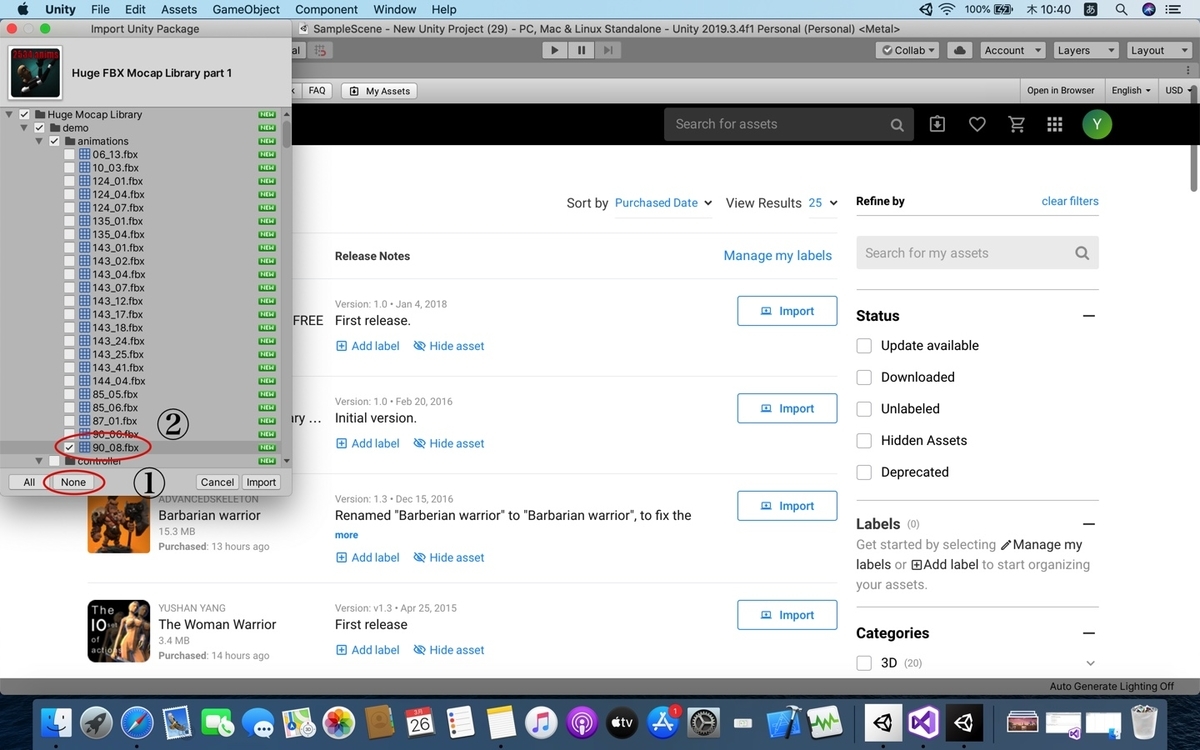Check the 06_13.fbx checkbox
This screenshot has width=1200, height=750.
click(x=69, y=155)
